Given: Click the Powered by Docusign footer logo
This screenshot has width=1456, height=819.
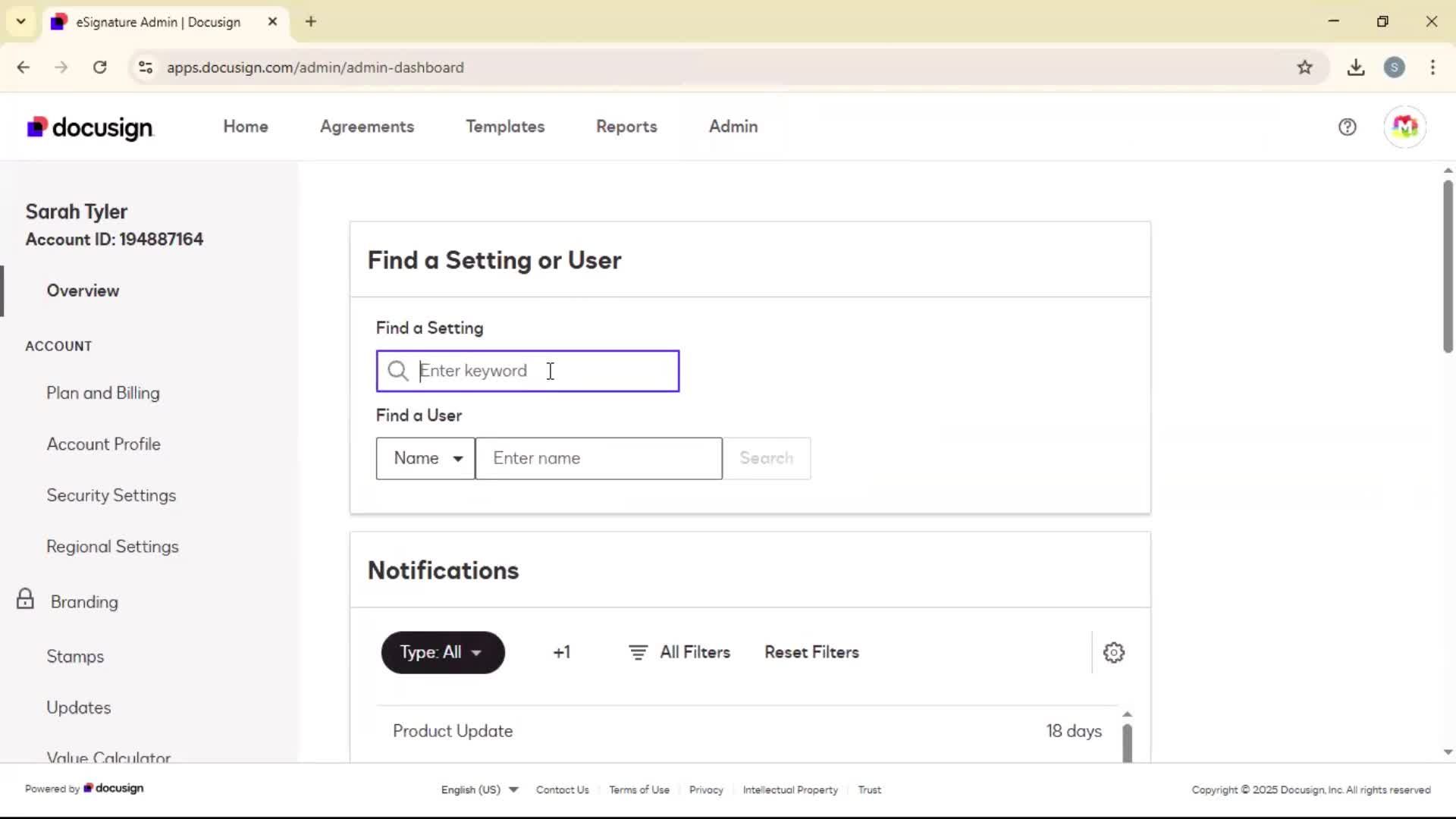Looking at the screenshot, I should point(114,789).
